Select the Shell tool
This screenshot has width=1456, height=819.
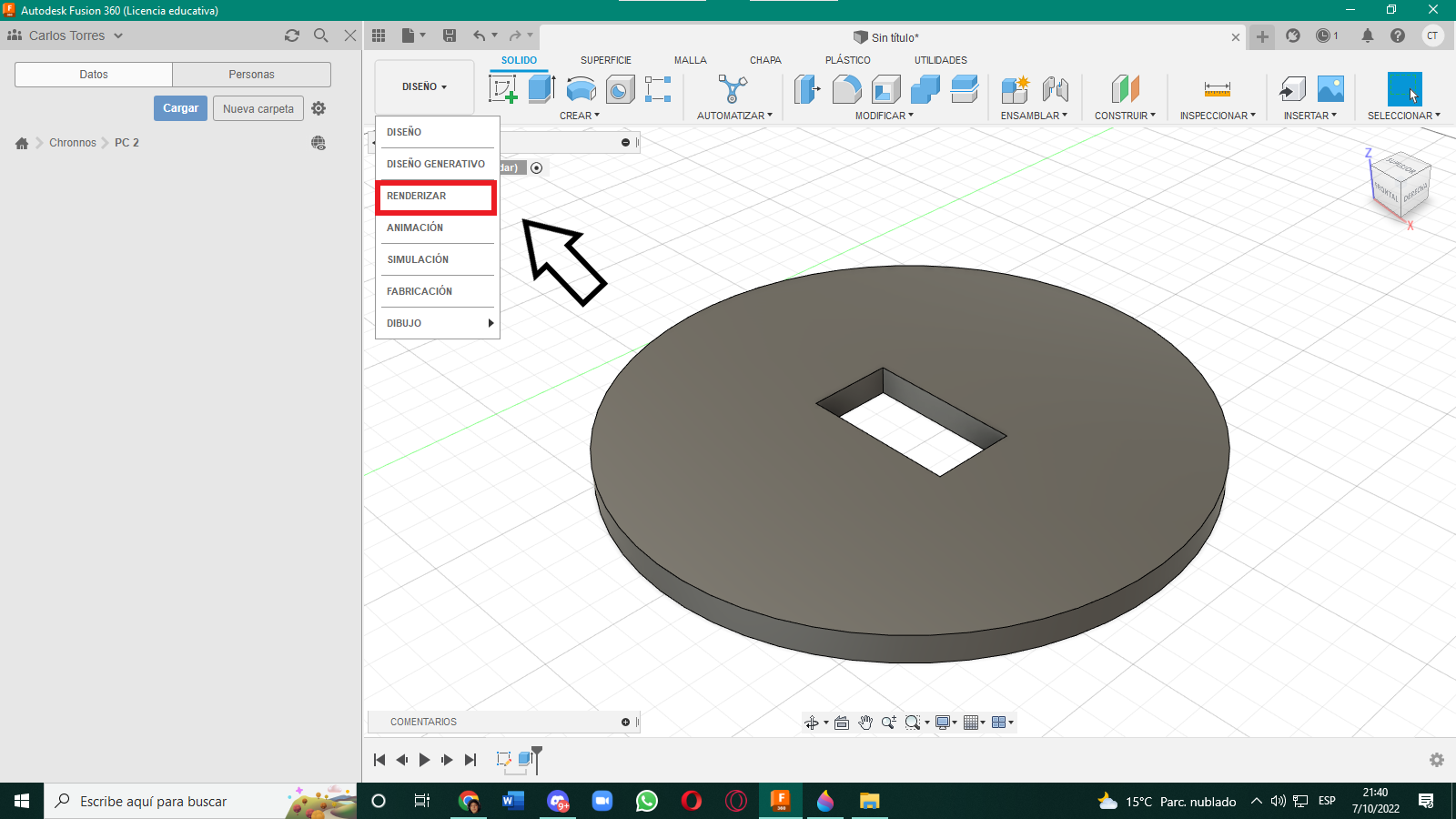click(x=885, y=89)
